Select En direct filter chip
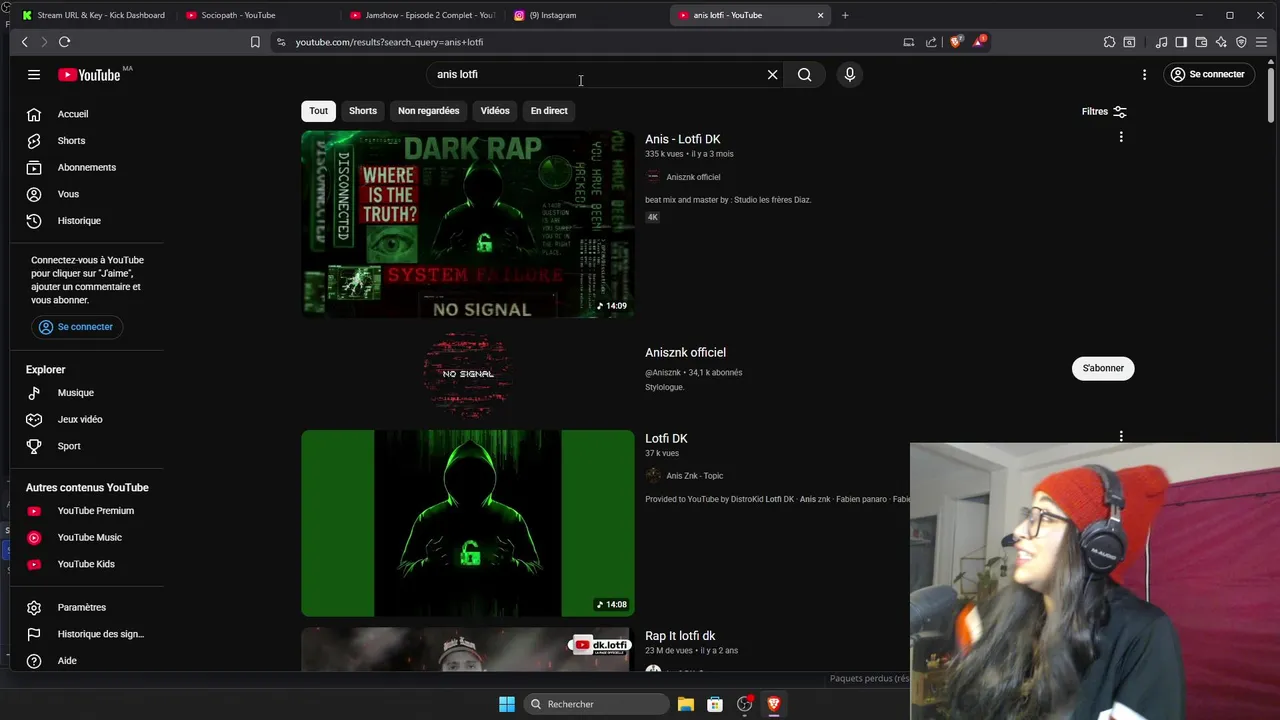Image resolution: width=1280 pixels, height=720 pixels. (x=549, y=111)
